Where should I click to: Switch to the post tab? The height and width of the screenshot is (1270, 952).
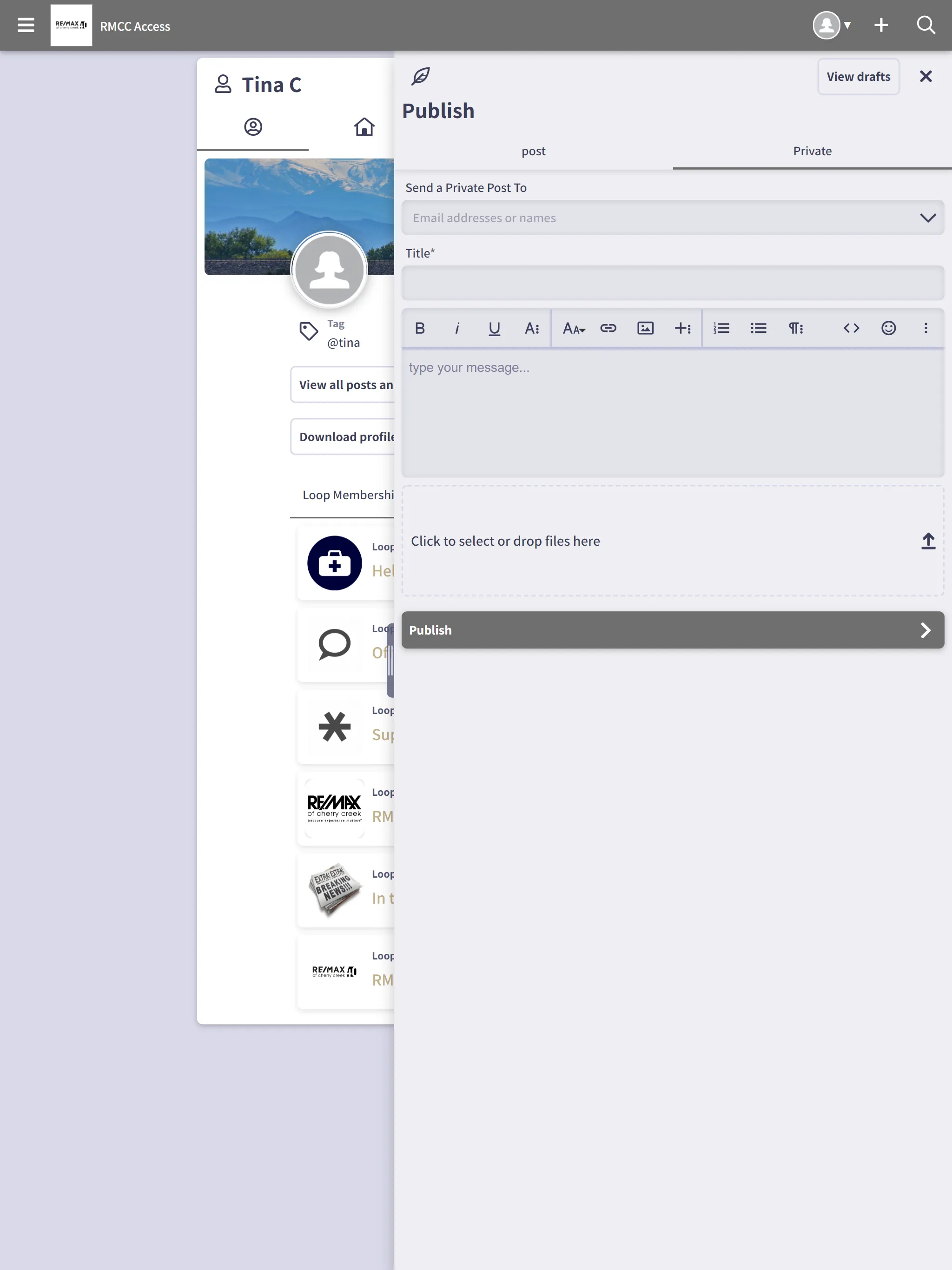click(533, 151)
